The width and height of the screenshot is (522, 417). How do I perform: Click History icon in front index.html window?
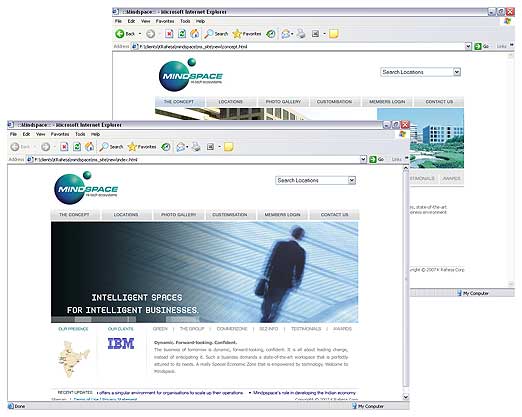tap(166, 147)
